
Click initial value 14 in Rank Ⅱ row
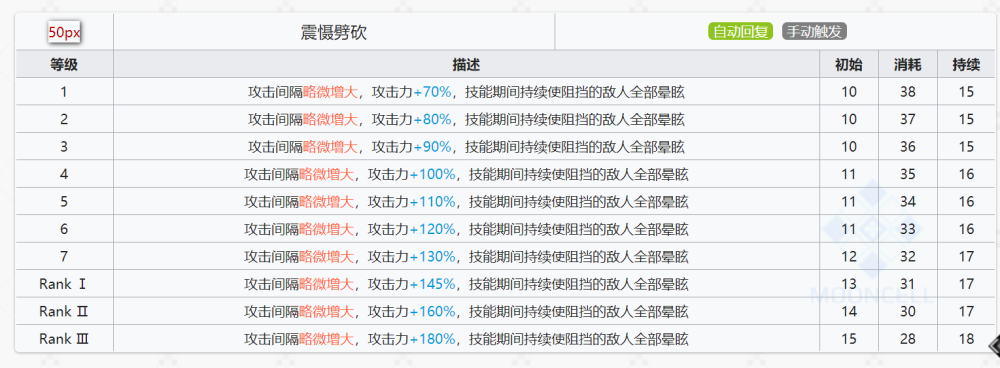coord(849,311)
